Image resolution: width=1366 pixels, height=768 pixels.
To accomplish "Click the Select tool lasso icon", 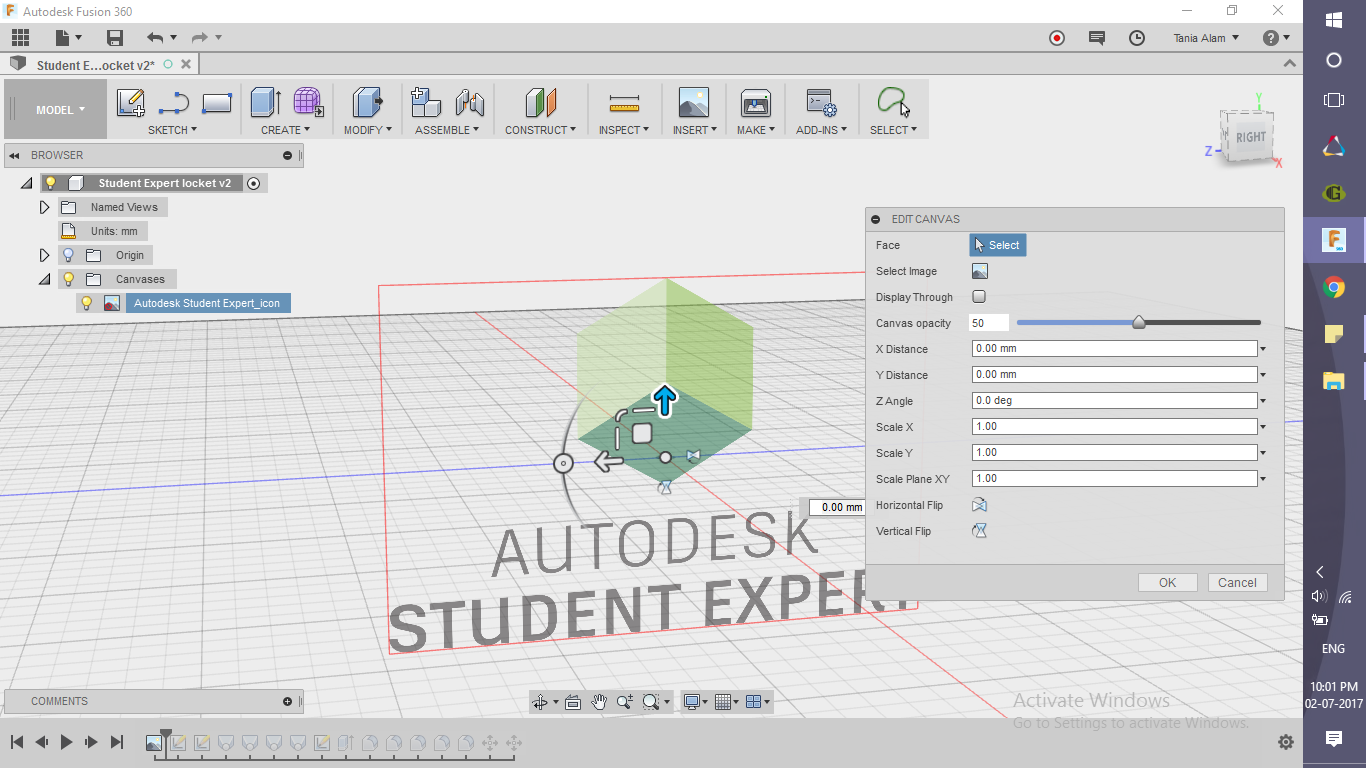I will pos(893,103).
